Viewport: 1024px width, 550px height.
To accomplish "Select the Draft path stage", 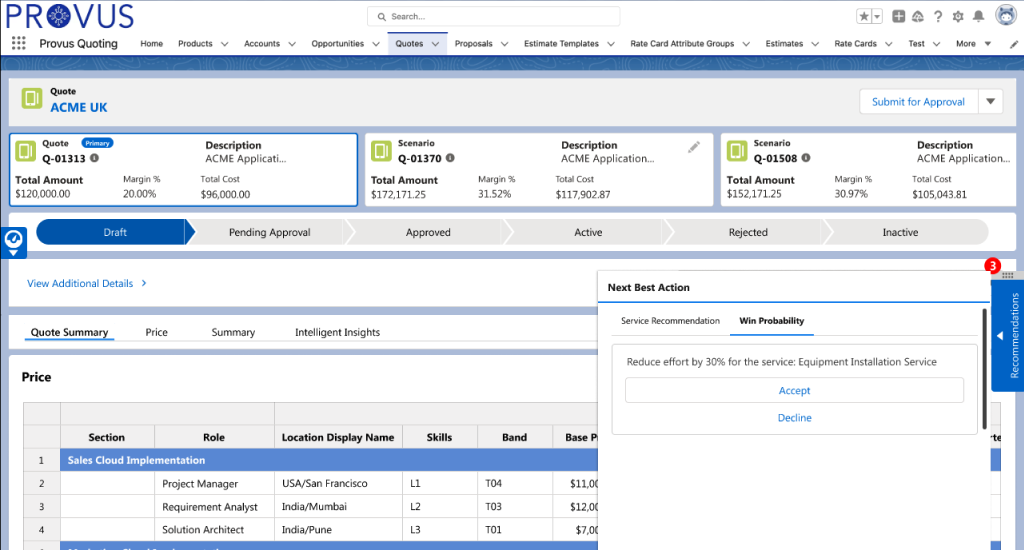I will pos(115,232).
